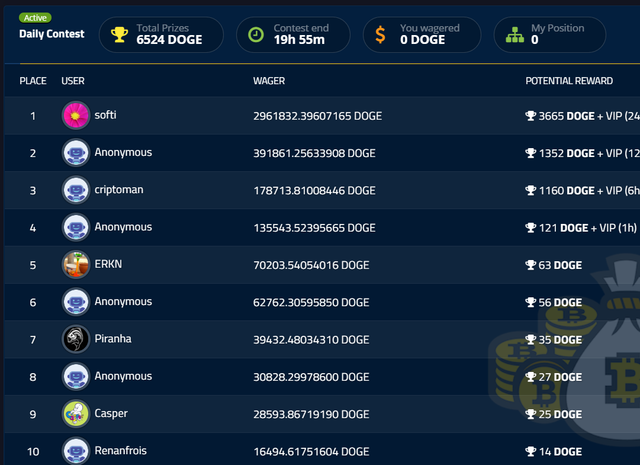Select the Daily Contest title
Image resolution: width=640 pixels, height=465 pixels.
(x=52, y=34)
